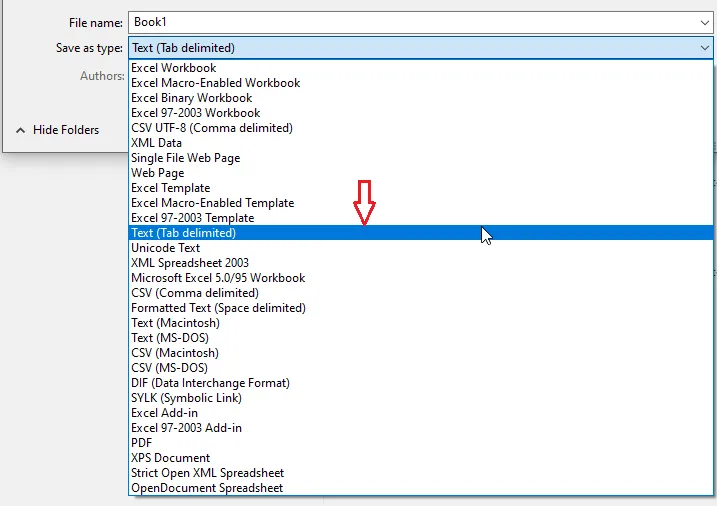Pick Microsoft Excel 5.0/95 Workbook

tap(421, 278)
